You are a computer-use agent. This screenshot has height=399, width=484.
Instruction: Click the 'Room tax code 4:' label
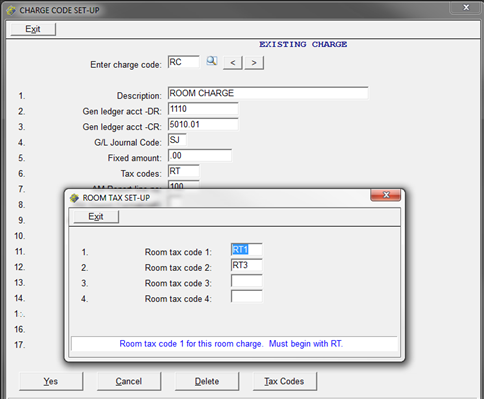pos(178,299)
